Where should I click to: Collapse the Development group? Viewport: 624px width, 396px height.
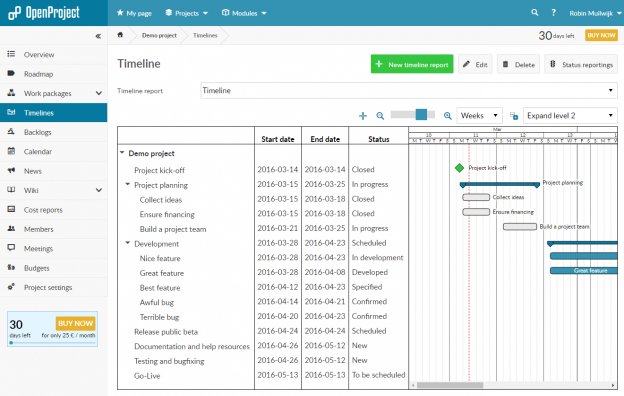pos(128,243)
